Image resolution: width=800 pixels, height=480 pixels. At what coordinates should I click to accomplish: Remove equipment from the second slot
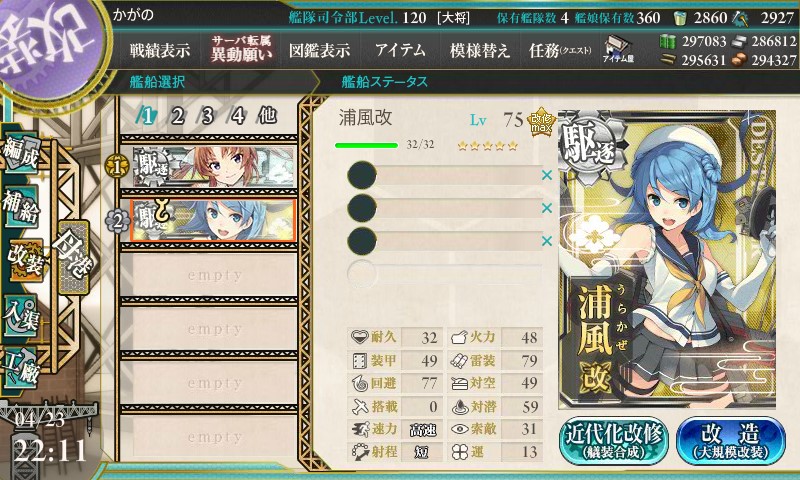(547, 208)
